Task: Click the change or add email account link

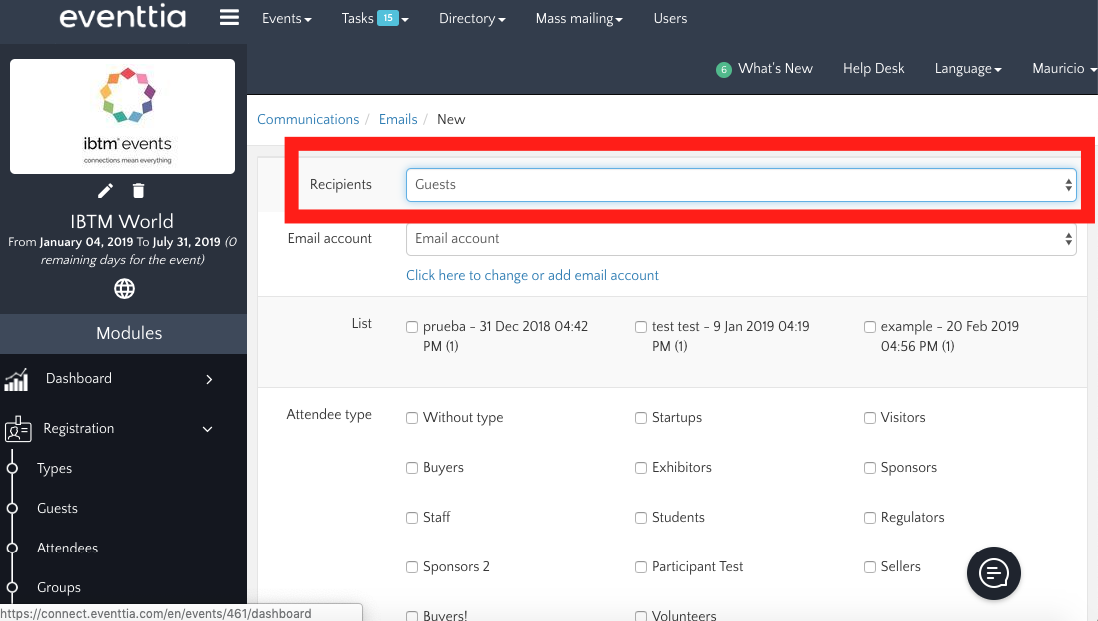Action: coord(532,275)
